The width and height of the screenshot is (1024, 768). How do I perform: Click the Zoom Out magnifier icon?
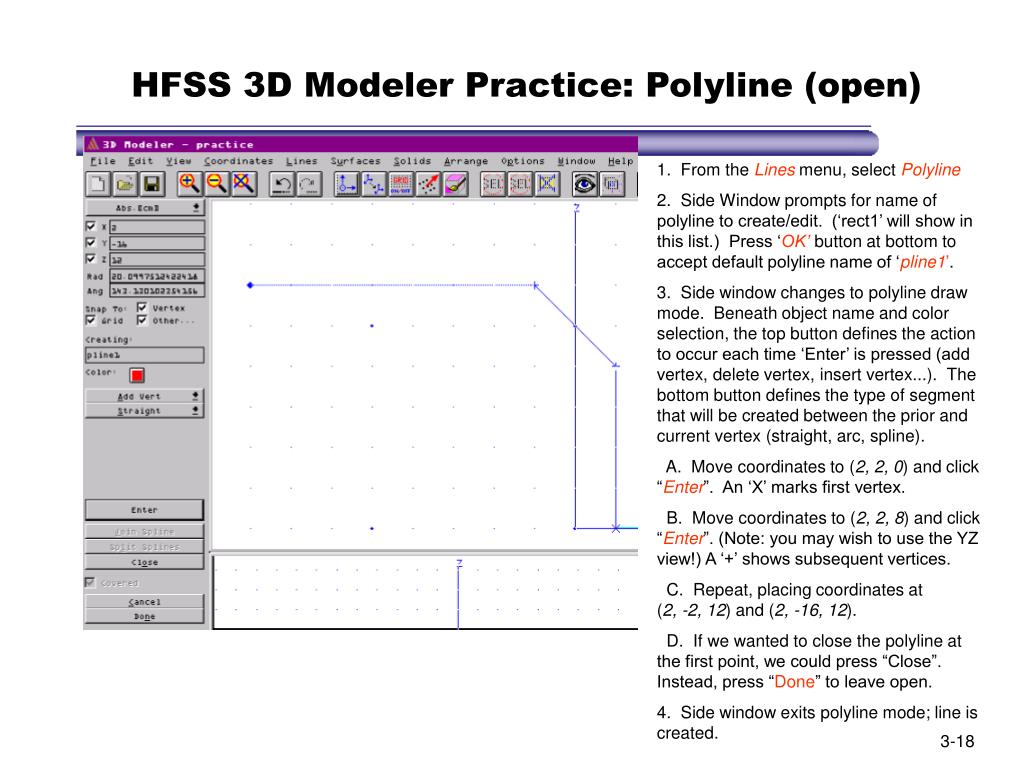coord(216,184)
